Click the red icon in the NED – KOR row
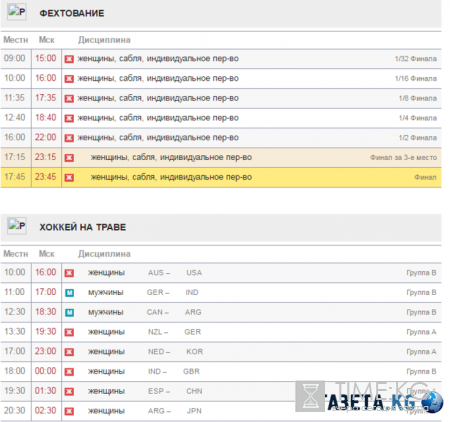Viewport: 450px width, 422px height. 69,352
